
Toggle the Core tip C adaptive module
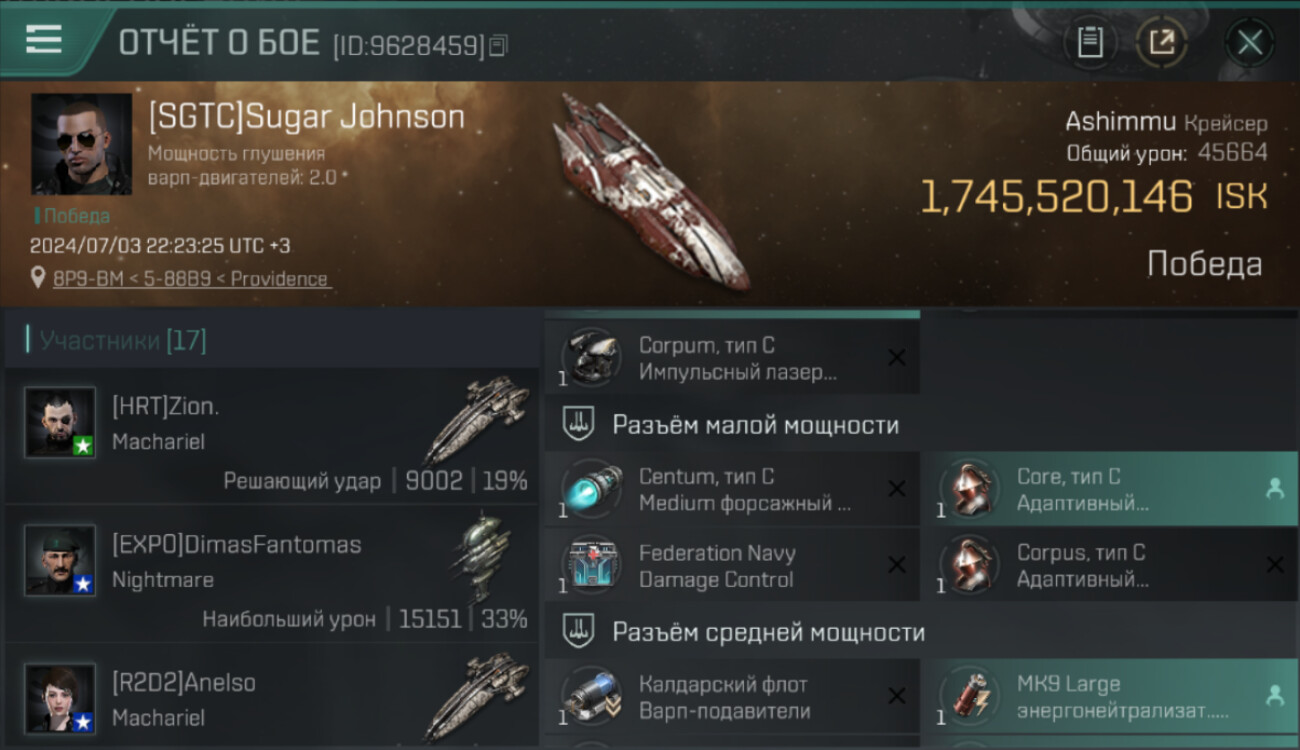(1110, 489)
